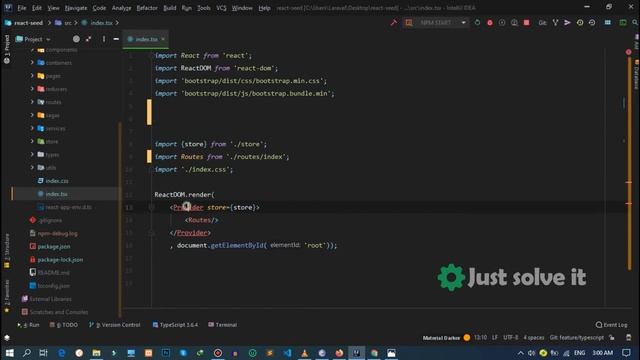Click the Structure side tab

click(x=7, y=251)
